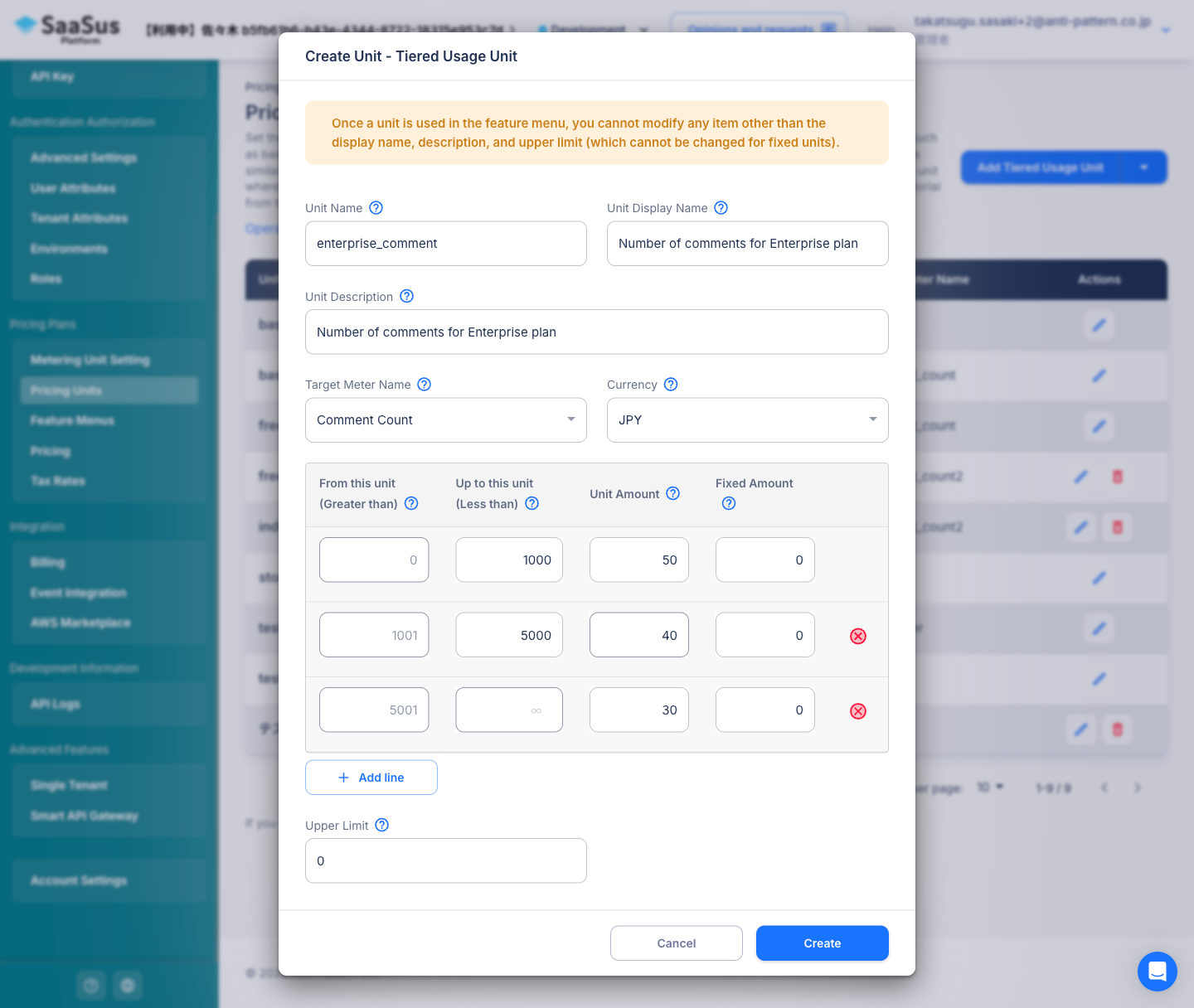Show Unit Description help tooltip
This screenshot has width=1194, height=1008.
(406, 296)
